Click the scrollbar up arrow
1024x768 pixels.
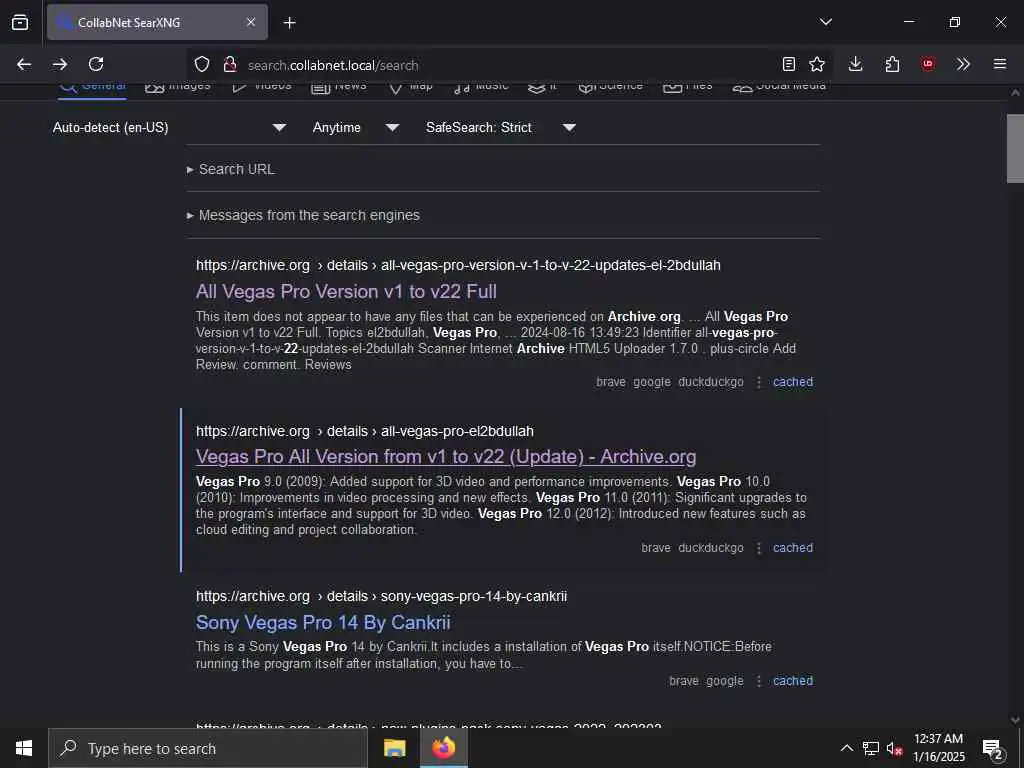point(1015,93)
